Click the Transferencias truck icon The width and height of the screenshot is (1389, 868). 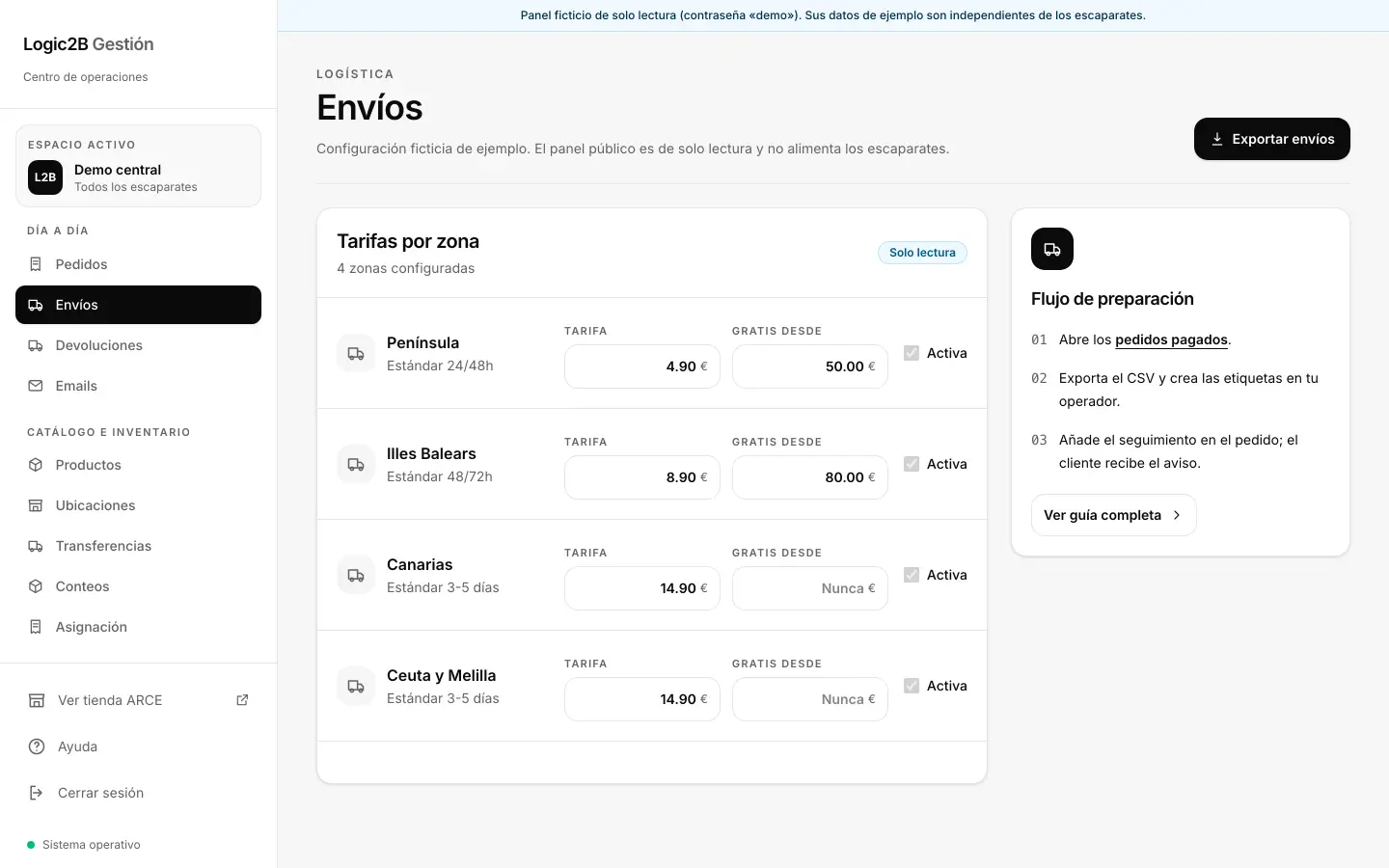tap(36, 546)
